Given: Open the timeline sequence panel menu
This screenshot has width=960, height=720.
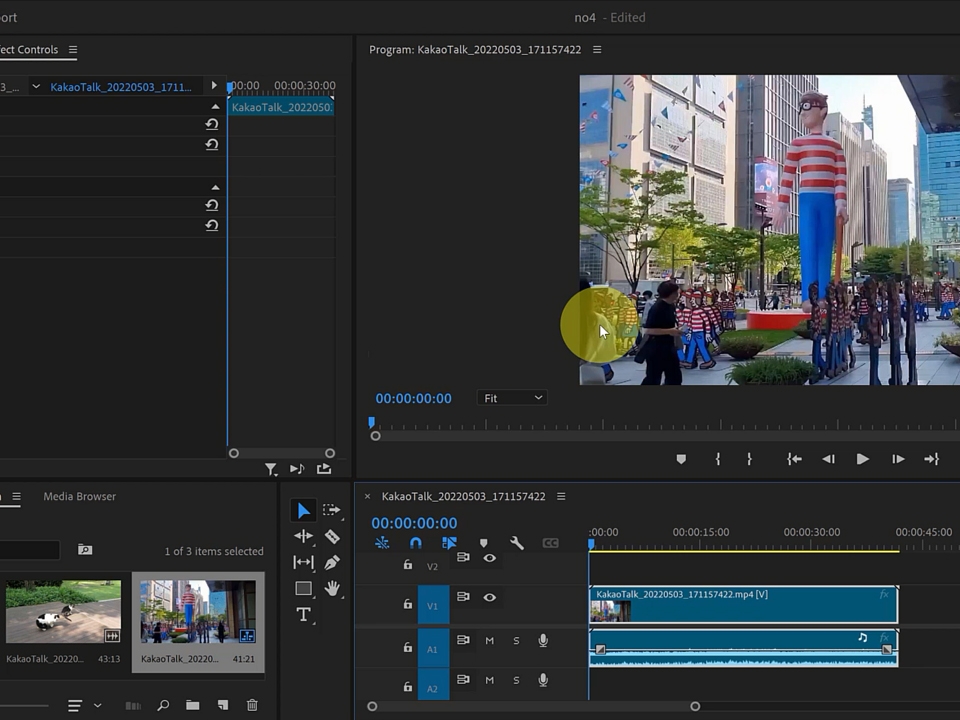Looking at the screenshot, I should click(x=561, y=497).
